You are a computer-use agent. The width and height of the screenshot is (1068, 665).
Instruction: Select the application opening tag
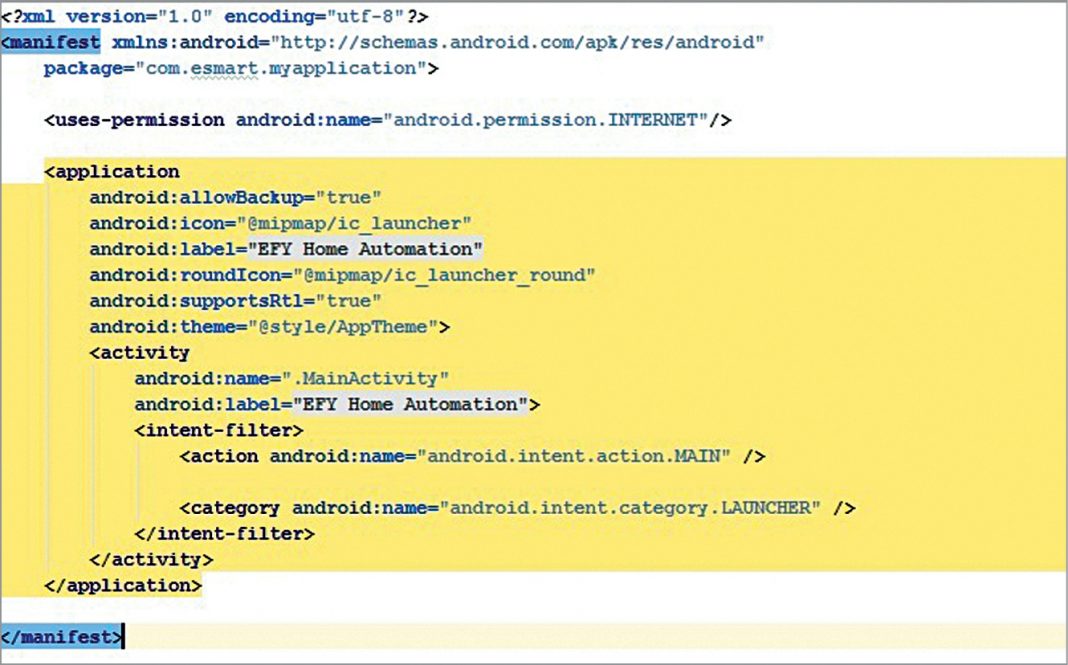tap(114, 171)
